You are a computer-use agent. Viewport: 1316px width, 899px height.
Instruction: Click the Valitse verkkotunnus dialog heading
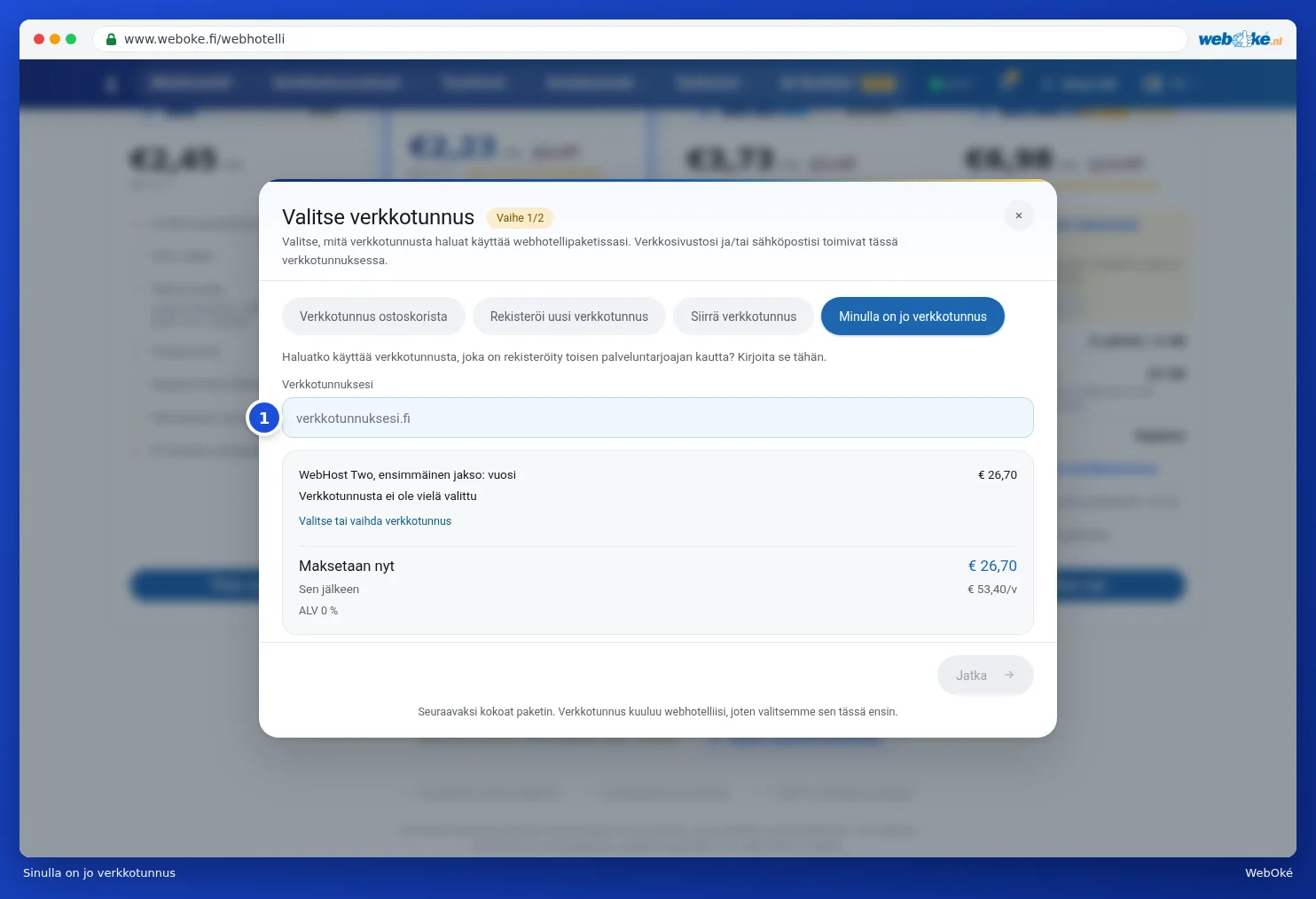[378, 217]
